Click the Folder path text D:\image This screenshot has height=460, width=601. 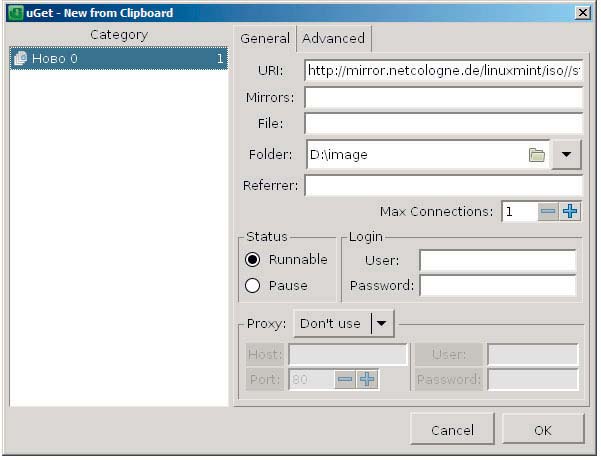point(339,155)
